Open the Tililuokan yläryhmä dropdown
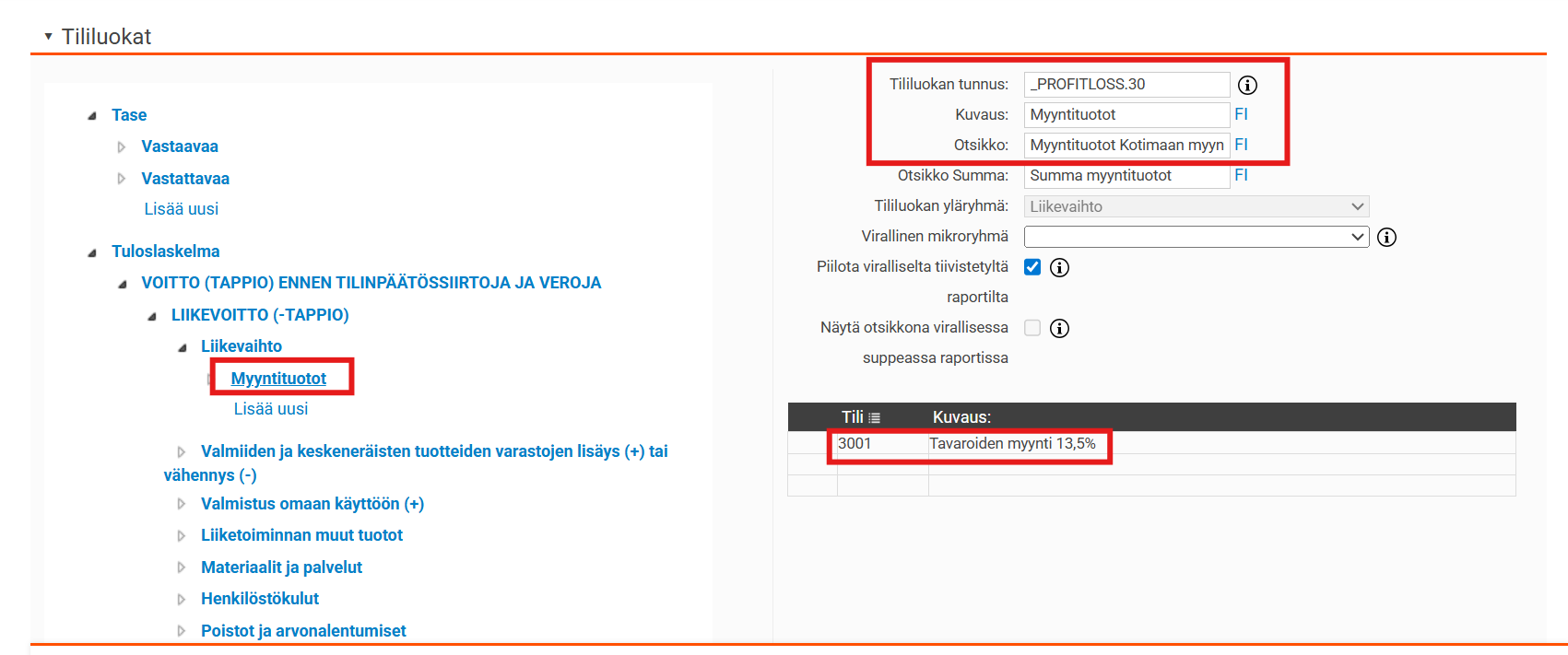Viewport: 1568px width, 655px height. (1196, 206)
